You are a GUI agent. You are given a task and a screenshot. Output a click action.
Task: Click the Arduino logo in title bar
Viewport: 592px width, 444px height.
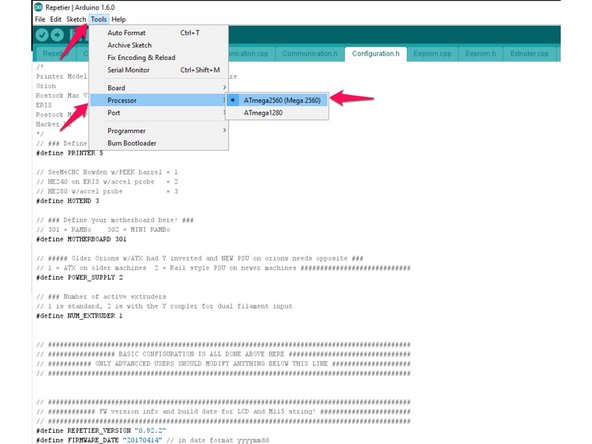click(x=39, y=7)
